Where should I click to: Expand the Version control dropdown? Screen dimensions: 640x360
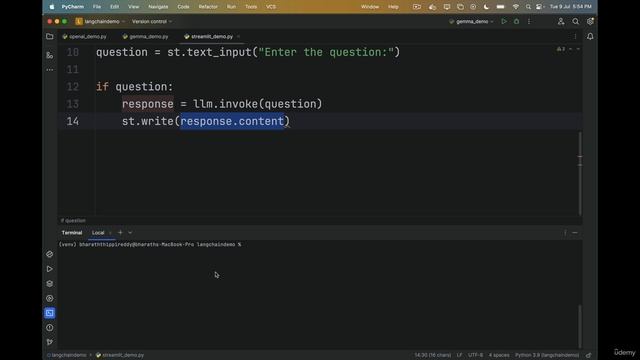click(x=151, y=21)
